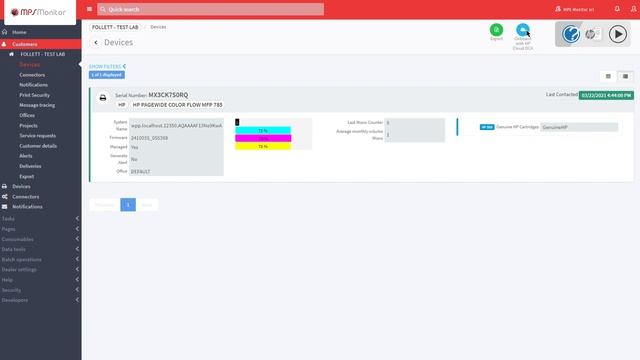Click HP PAGEWIDE COLOR FLOW MFP 785 tag
This screenshot has width=640, height=360.
pos(178,105)
